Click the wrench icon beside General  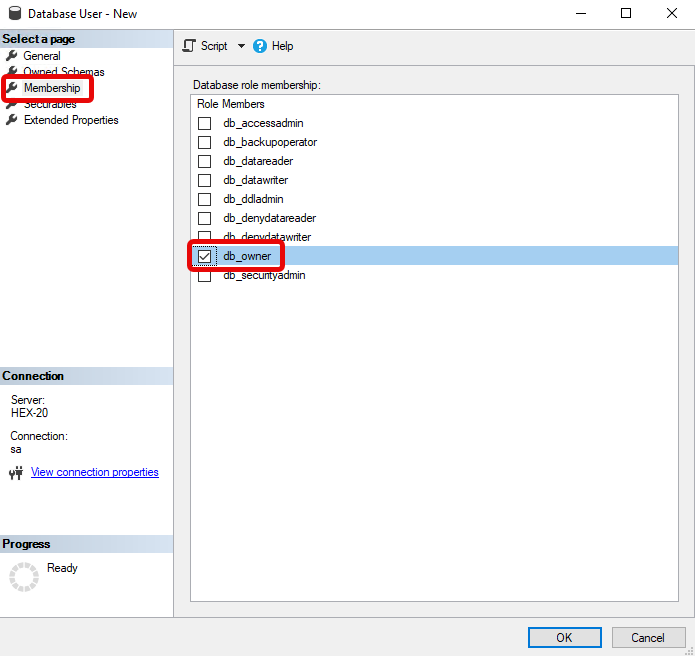click(x=12, y=56)
